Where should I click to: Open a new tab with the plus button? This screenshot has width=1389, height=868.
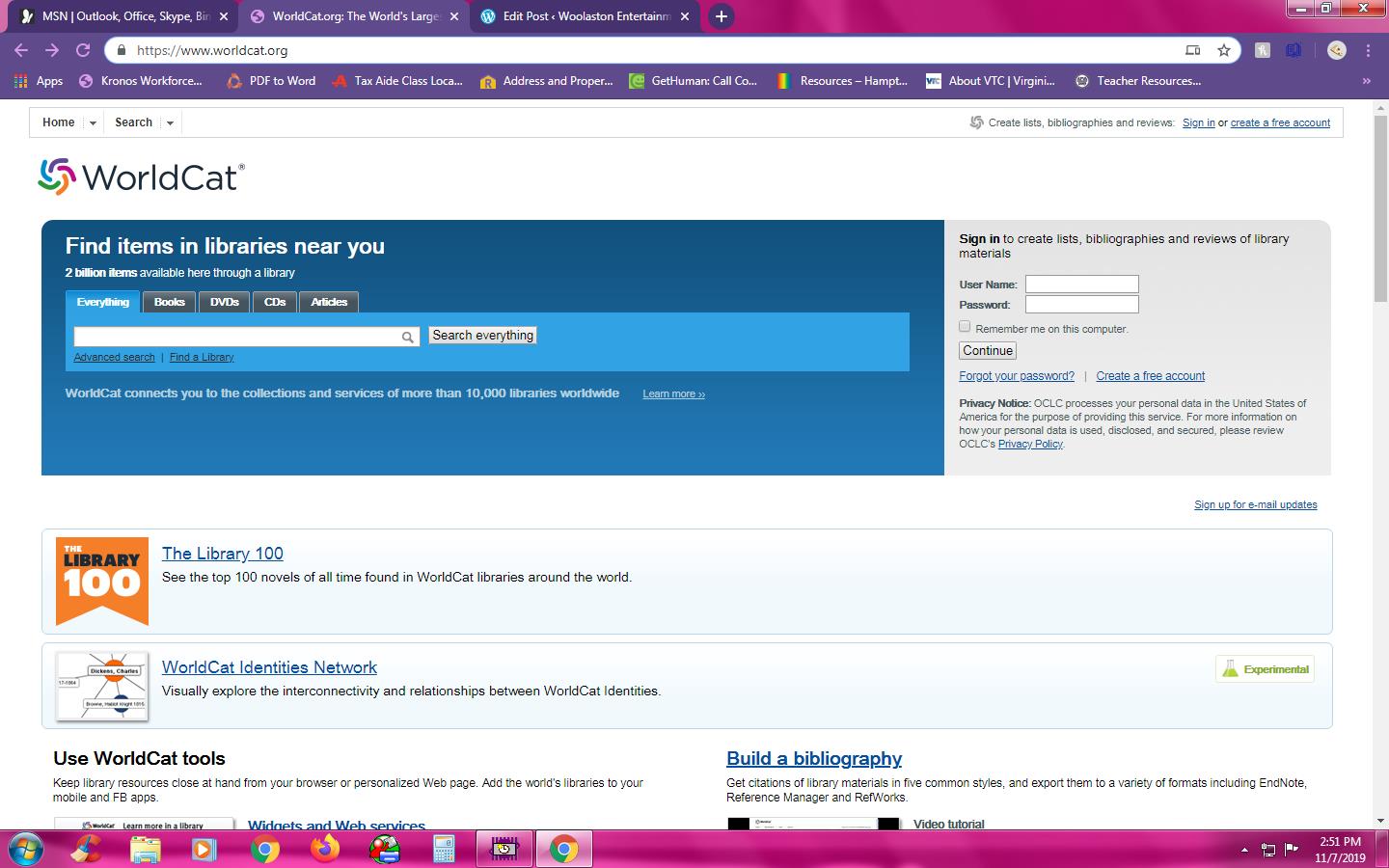721,16
